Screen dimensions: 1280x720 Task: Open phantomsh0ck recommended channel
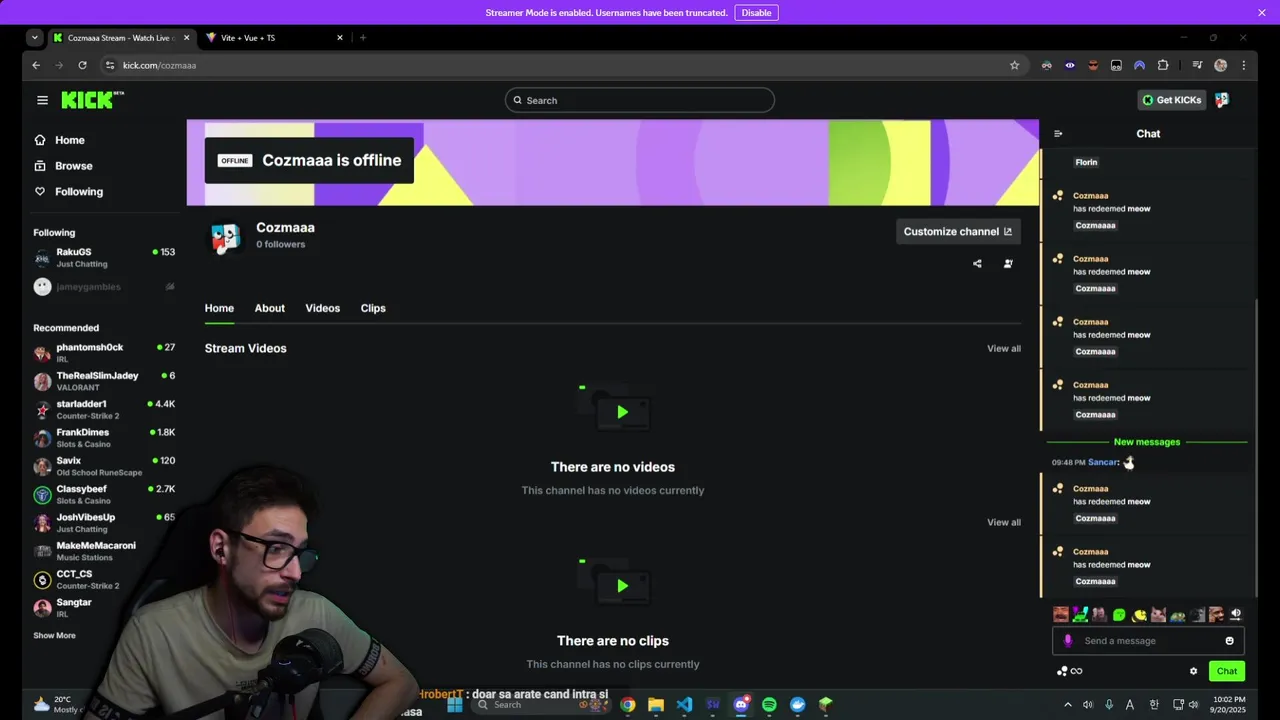[104, 353]
